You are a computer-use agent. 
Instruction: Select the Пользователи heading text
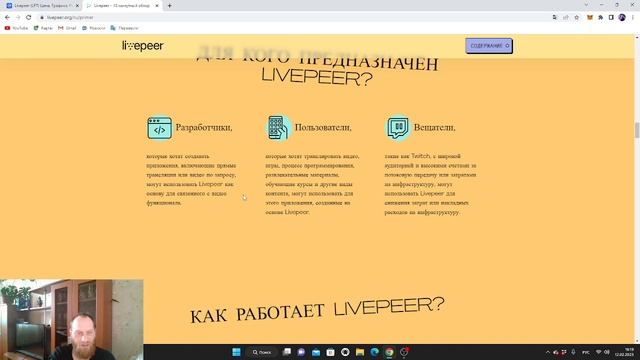323,127
